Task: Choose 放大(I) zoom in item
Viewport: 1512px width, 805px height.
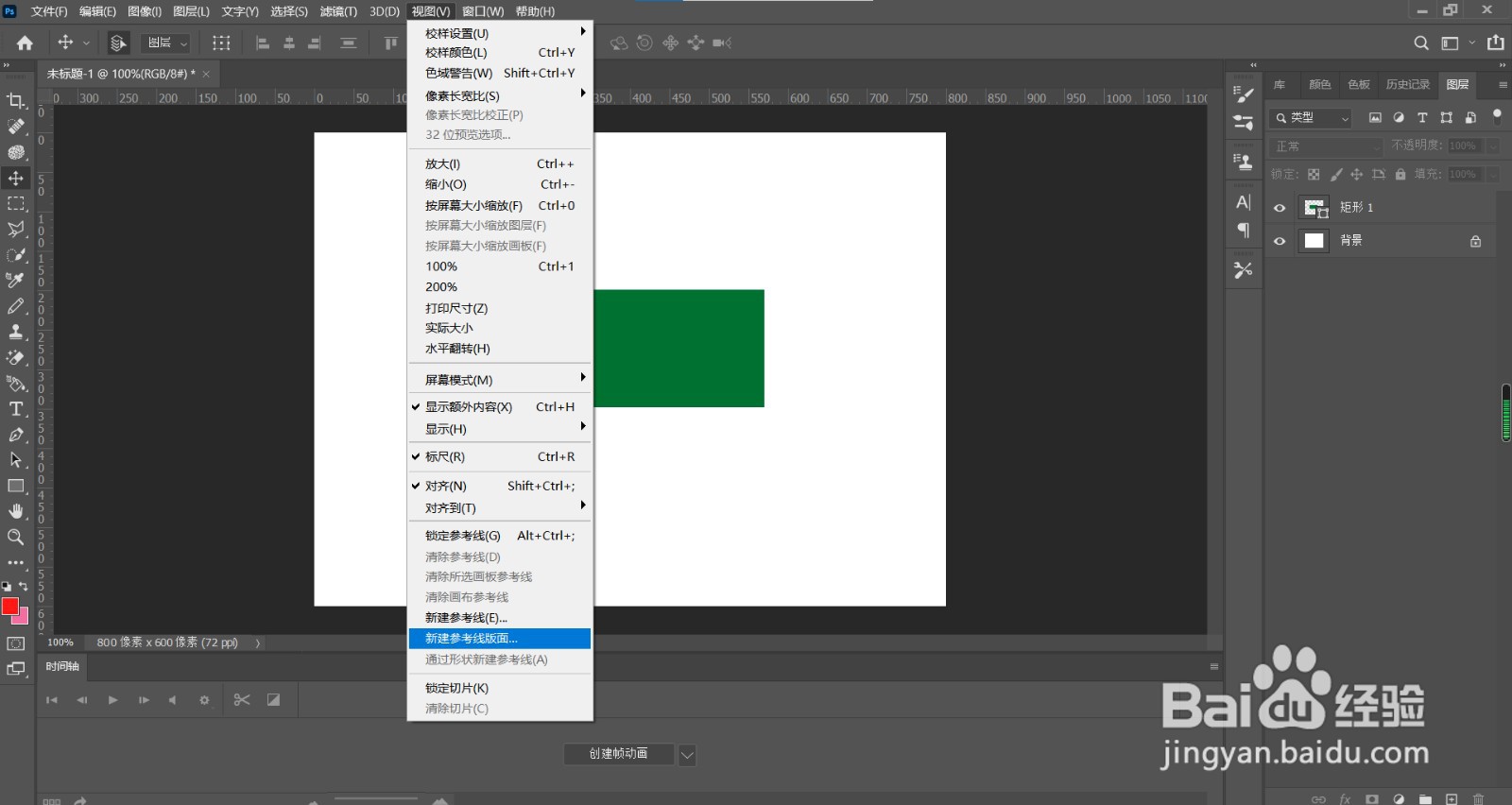Action: [x=500, y=164]
